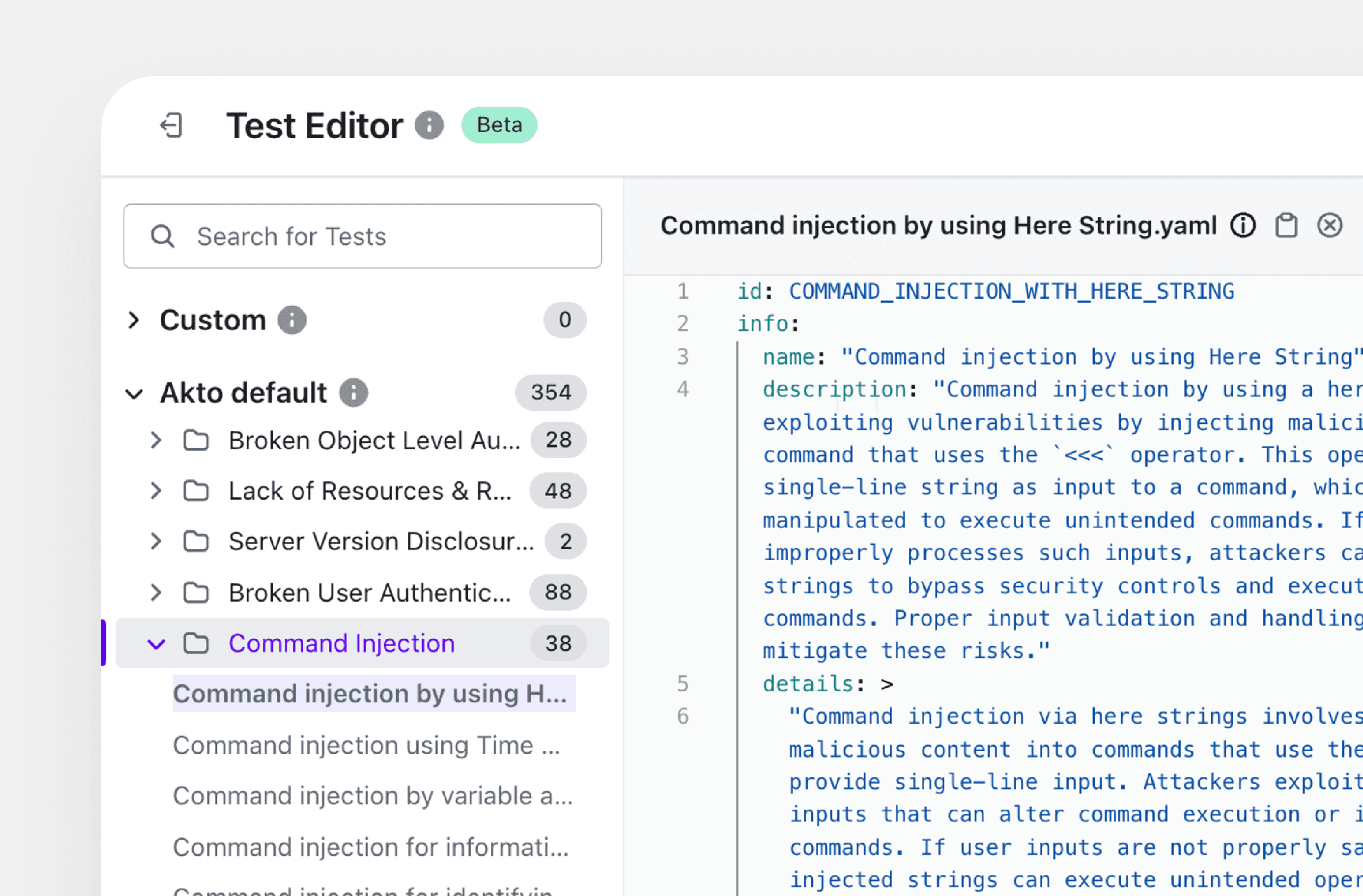Open Broken User Authentication category

tap(369, 593)
